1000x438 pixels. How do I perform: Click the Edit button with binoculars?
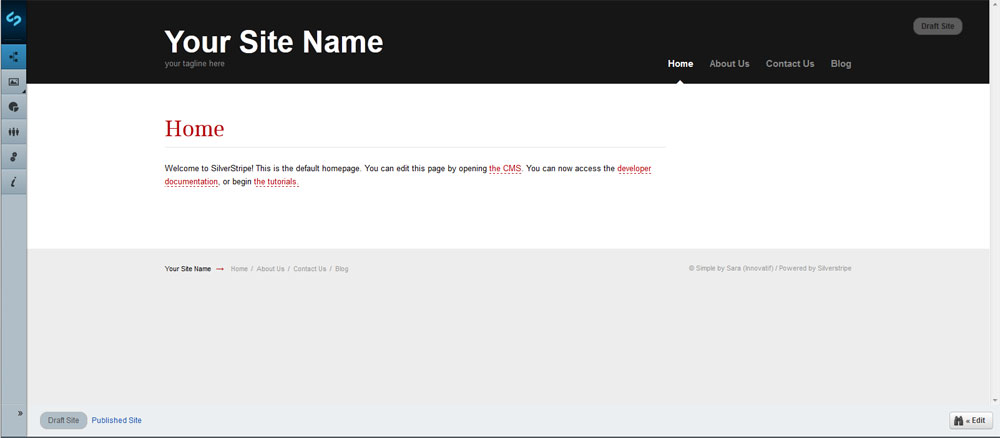coord(971,420)
